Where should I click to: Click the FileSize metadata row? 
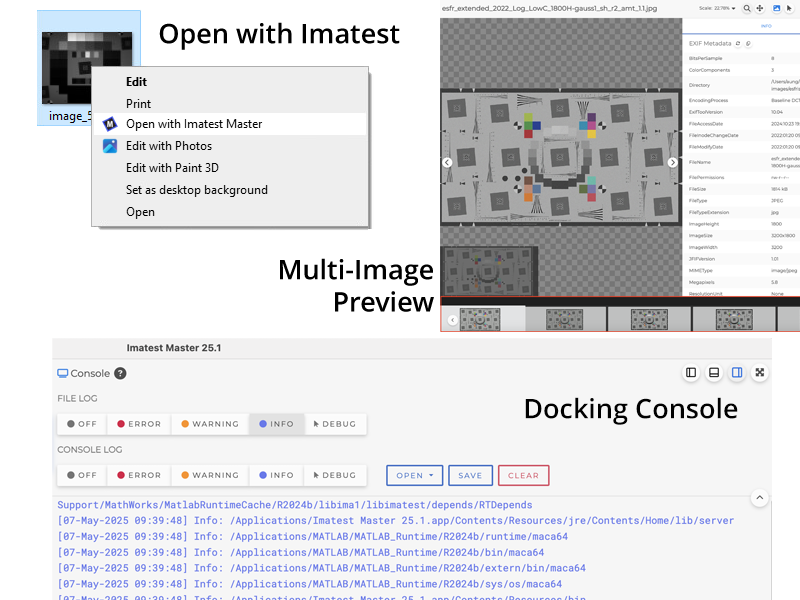(x=743, y=189)
